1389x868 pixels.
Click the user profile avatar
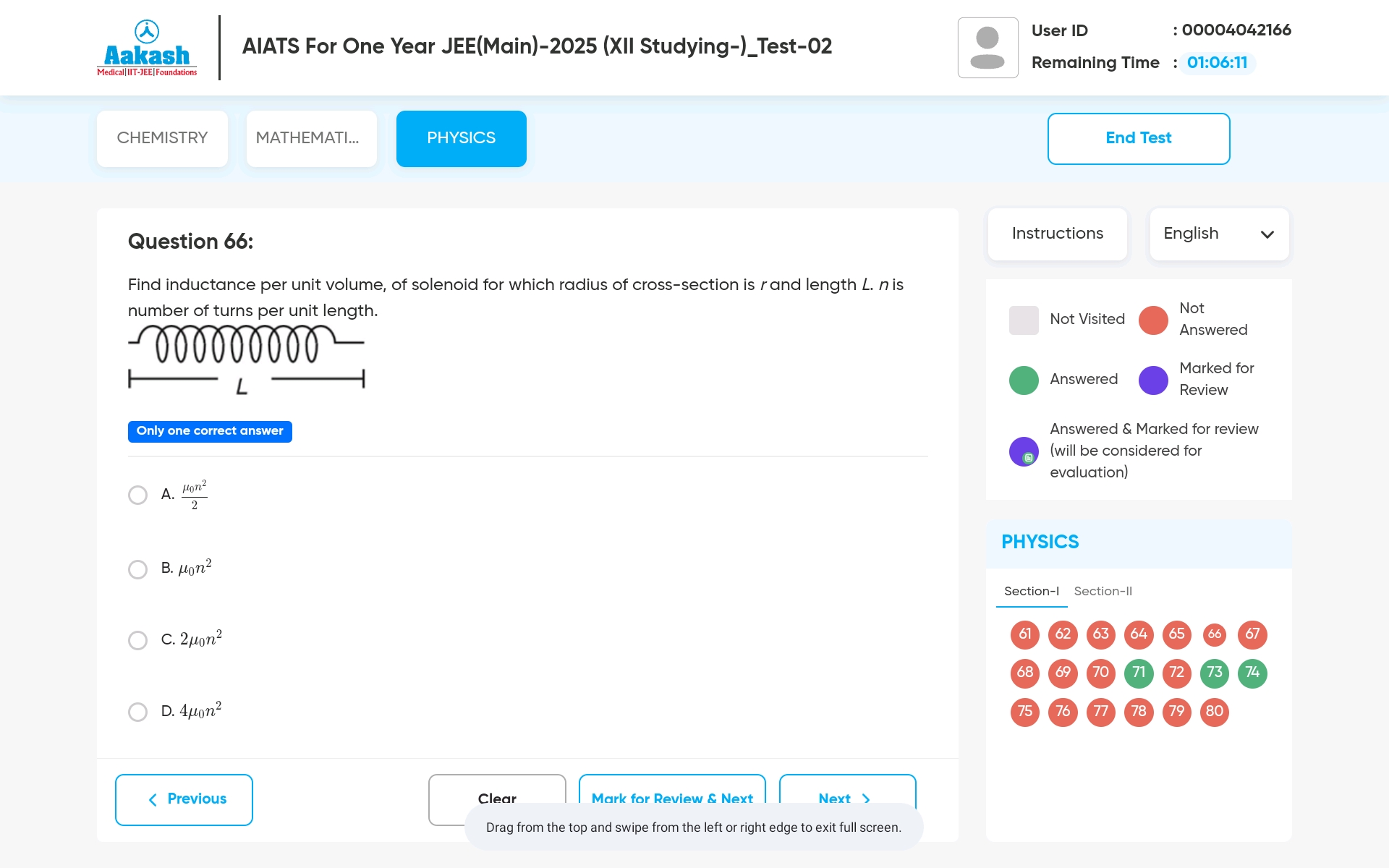987,48
